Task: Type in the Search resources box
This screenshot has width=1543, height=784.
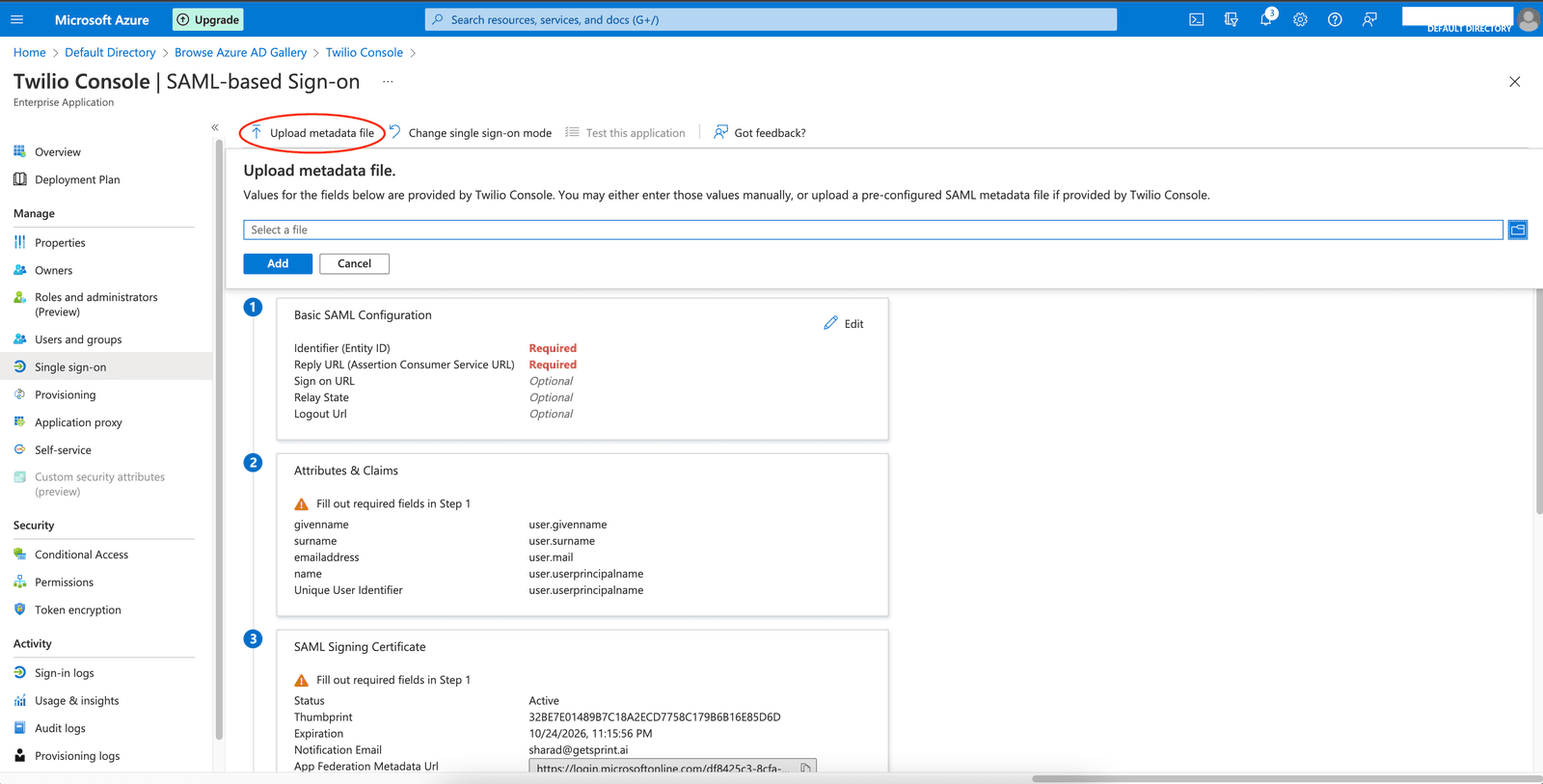Action: tap(771, 19)
